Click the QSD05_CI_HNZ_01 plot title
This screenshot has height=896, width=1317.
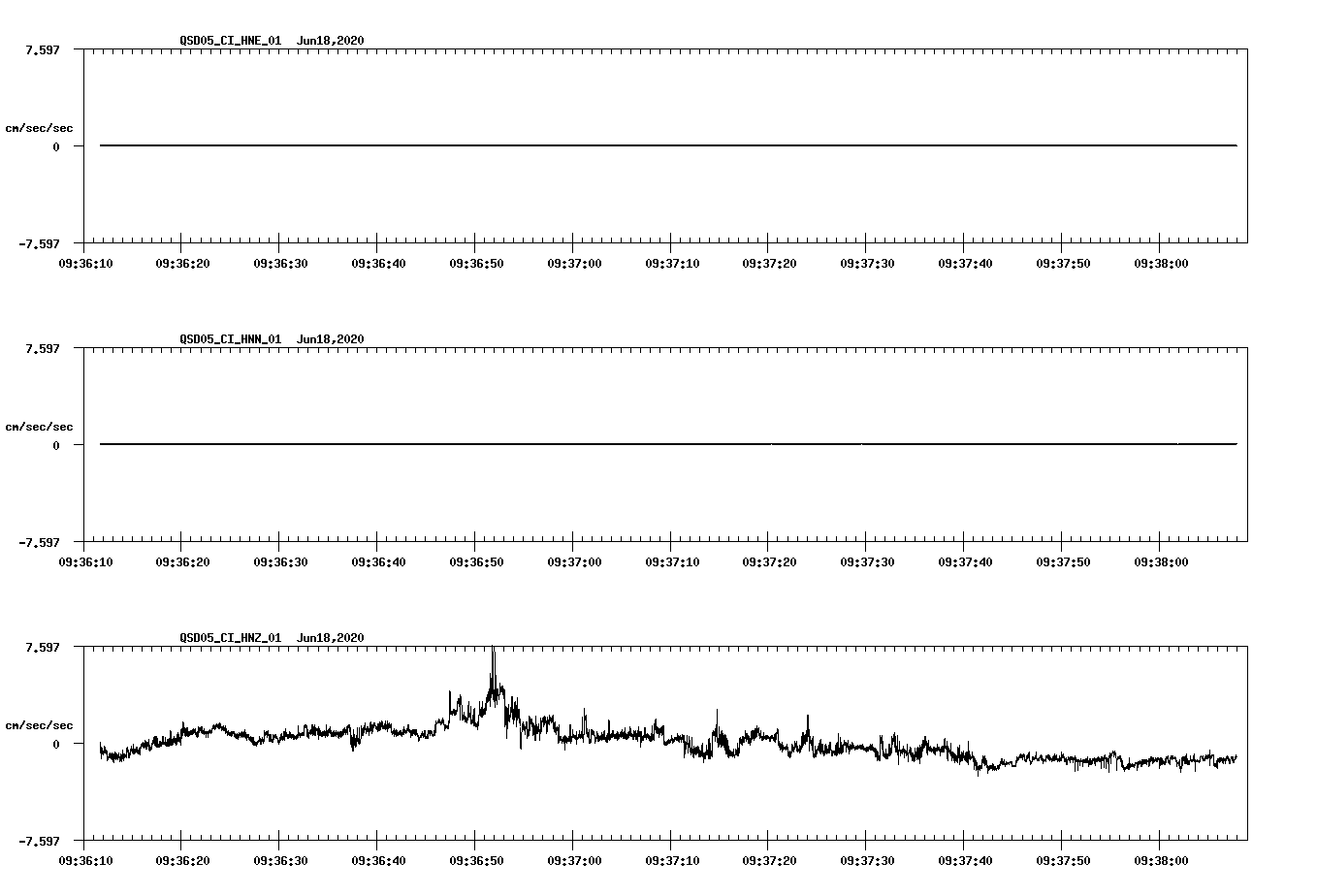click(x=272, y=637)
